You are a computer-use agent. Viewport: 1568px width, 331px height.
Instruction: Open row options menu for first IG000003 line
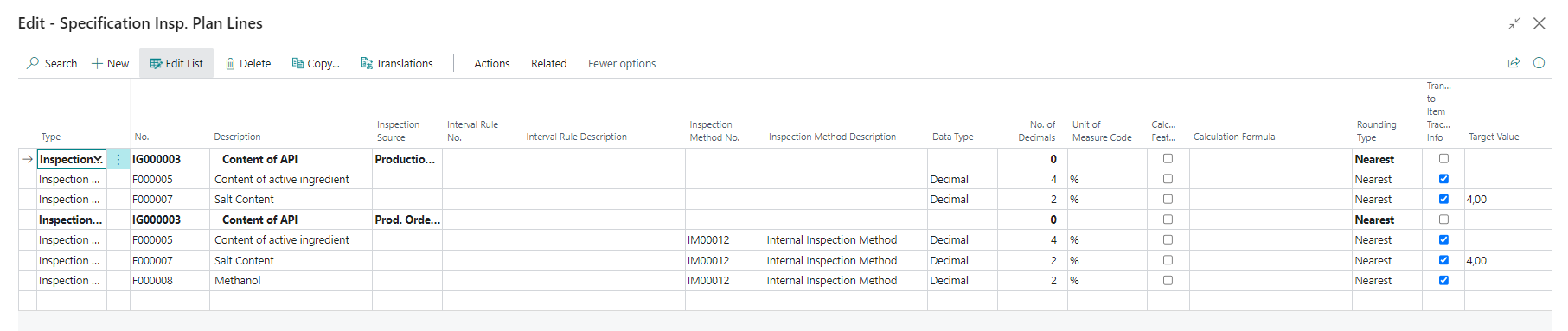coord(118,159)
